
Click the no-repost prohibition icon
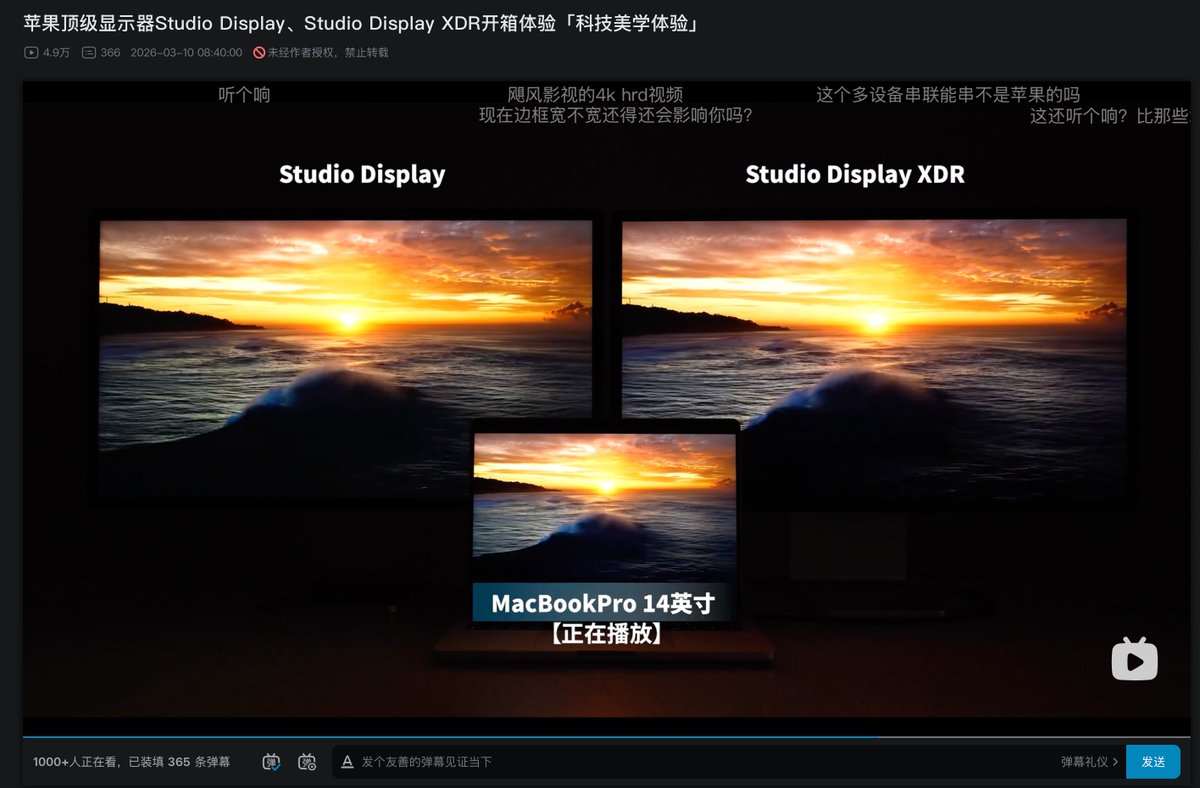pyautogui.click(x=259, y=52)
